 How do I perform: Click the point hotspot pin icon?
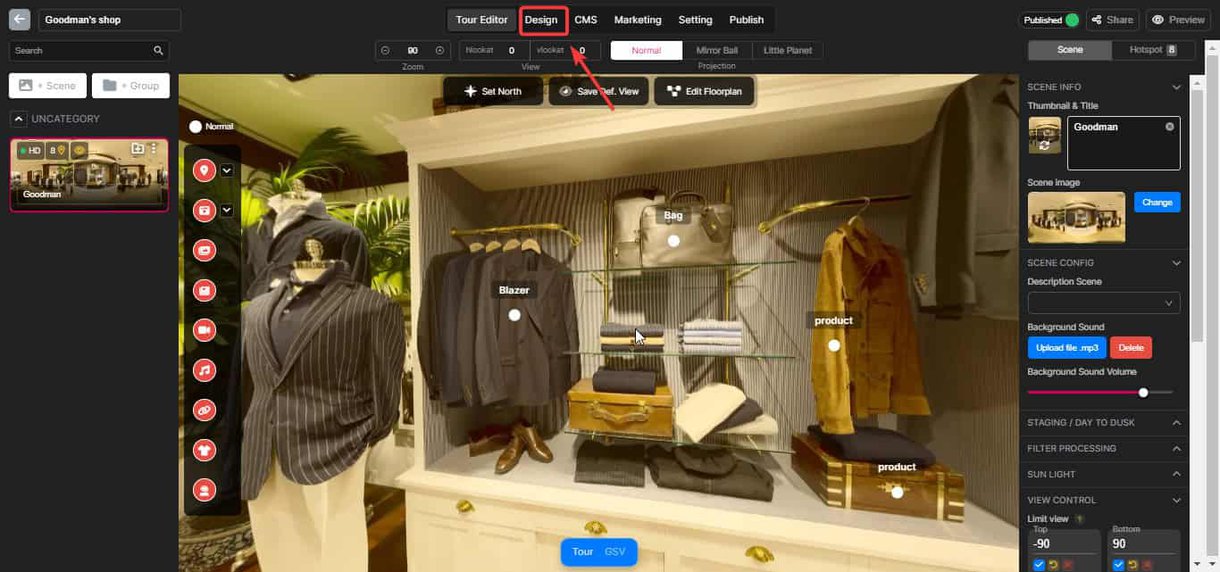tap(205, 170)
